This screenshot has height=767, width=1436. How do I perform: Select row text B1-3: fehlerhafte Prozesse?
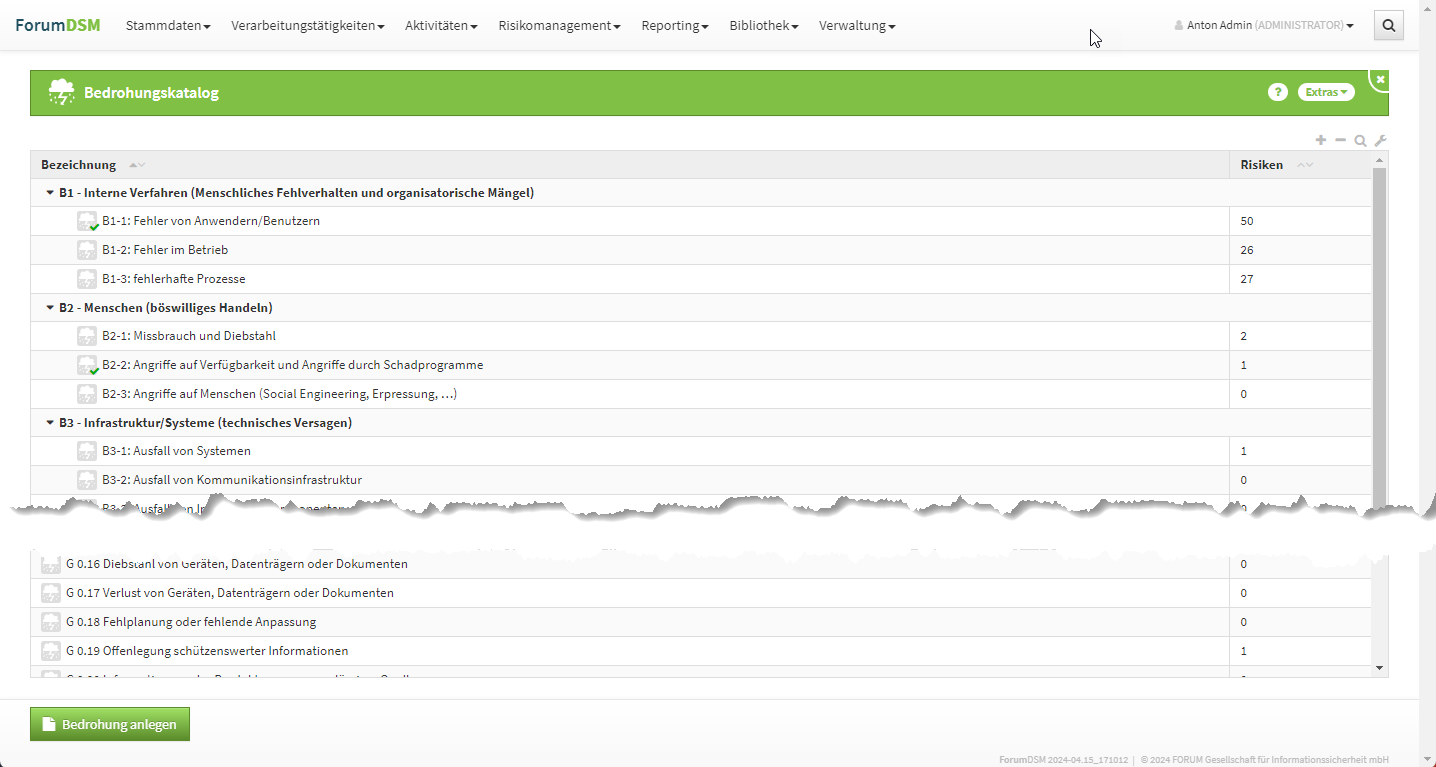174,279
